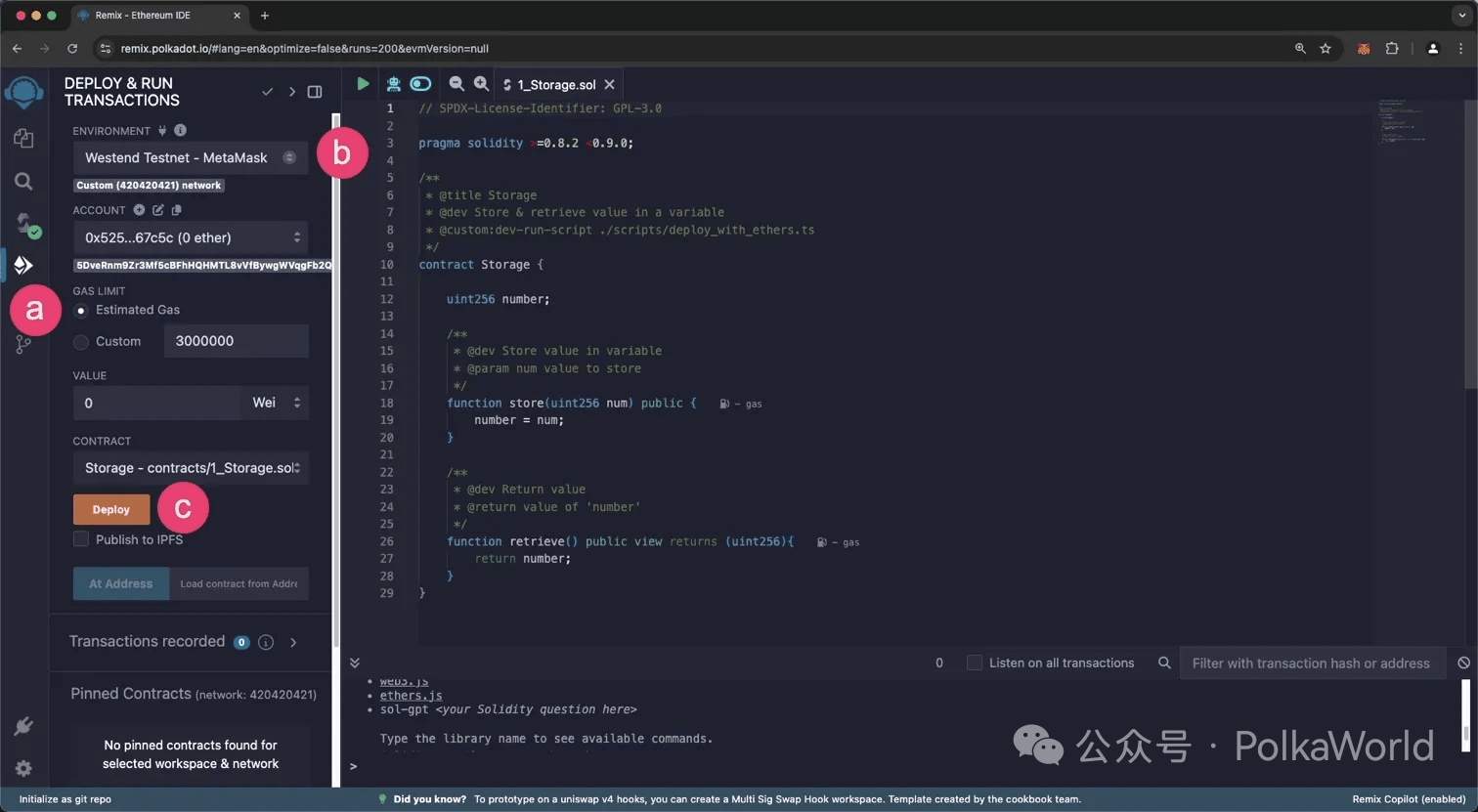This screenshot has height=812, width=1478.
Task: Show Transactions recorded info icon
Action: click(x=266, y=642)
